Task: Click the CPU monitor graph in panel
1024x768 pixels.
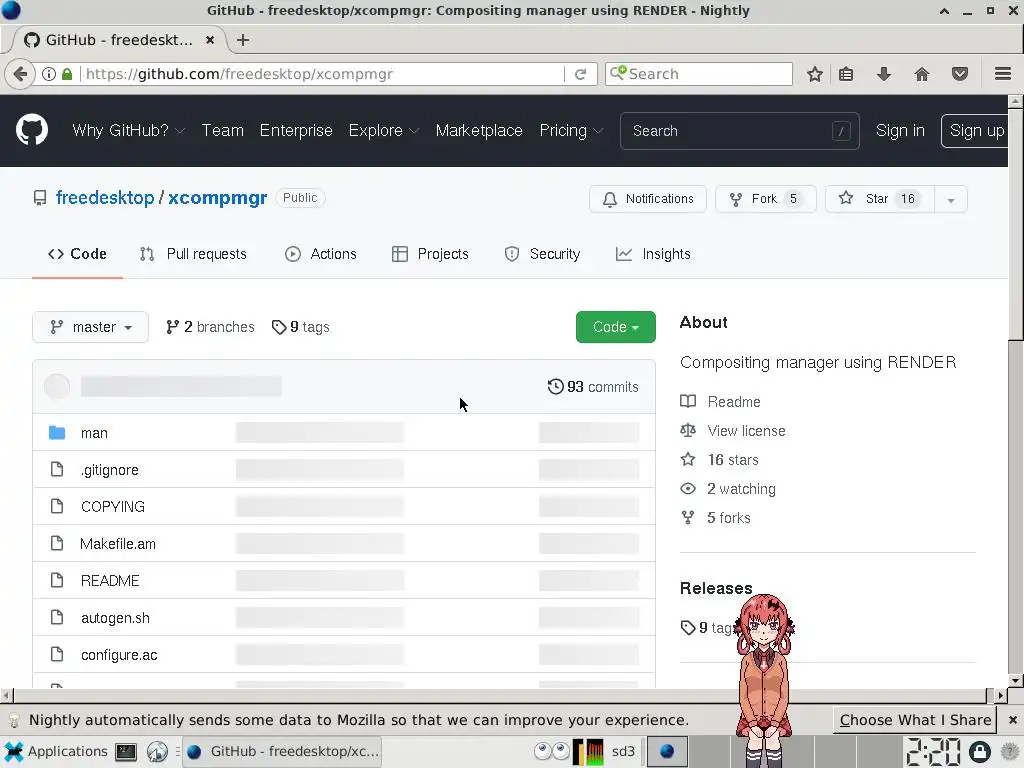Action: (588, 752)
